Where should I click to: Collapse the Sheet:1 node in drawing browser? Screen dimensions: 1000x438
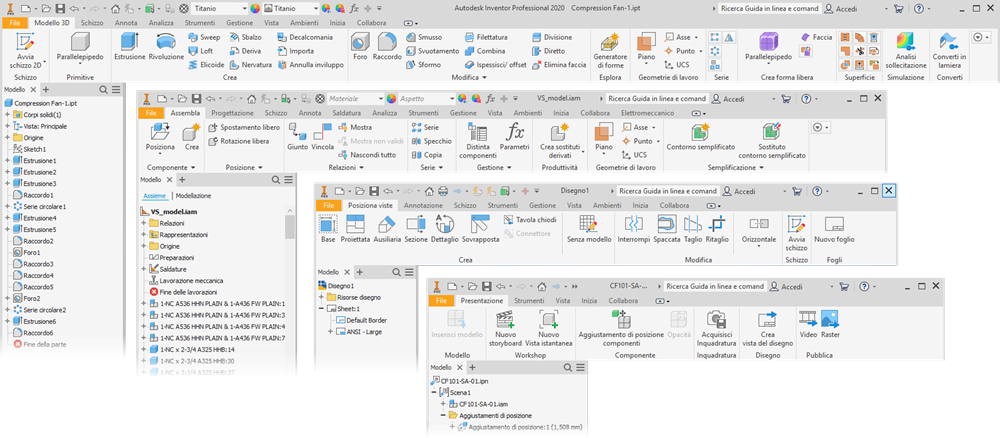coord(321,309)
